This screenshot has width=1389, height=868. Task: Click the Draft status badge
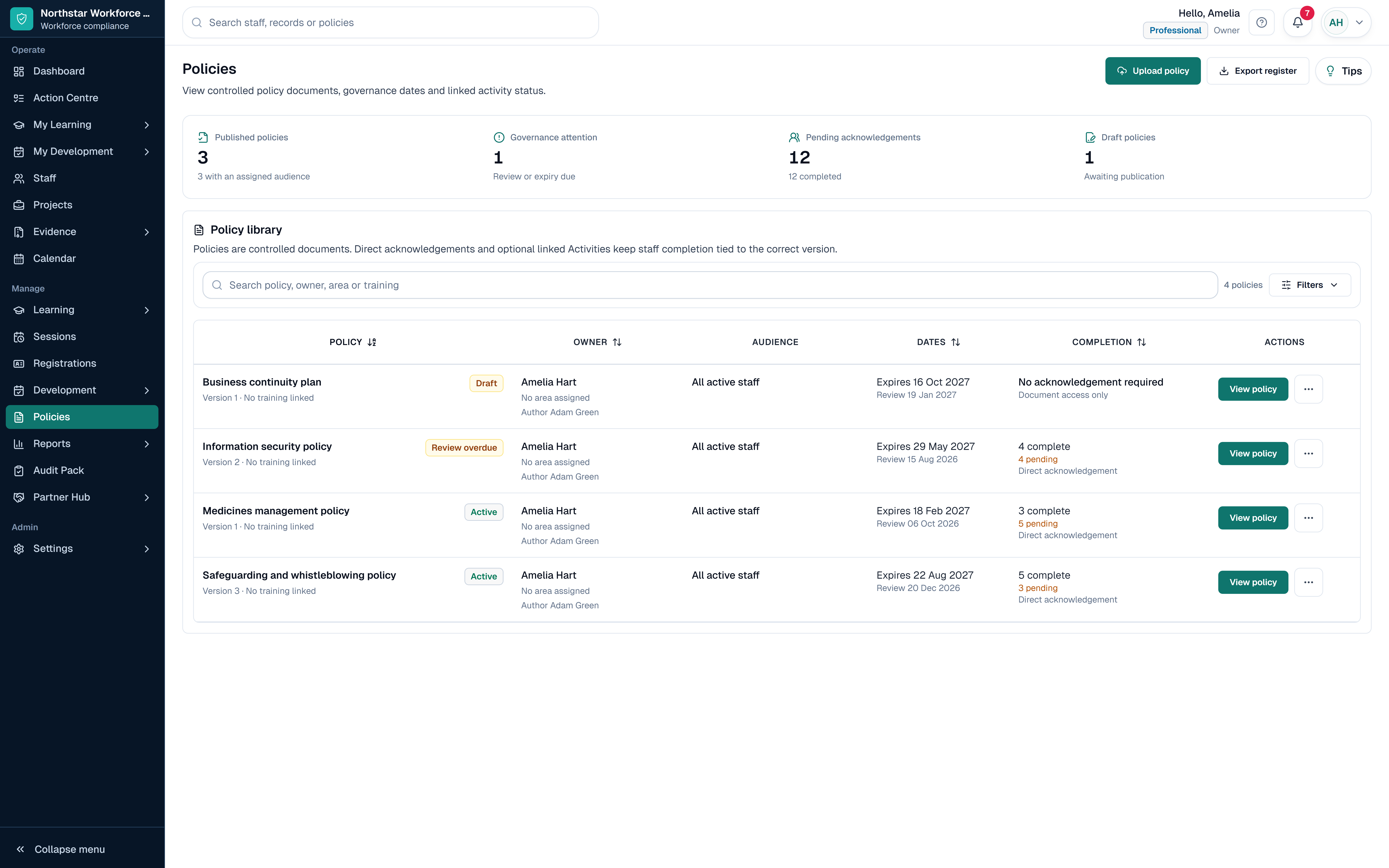tap(486, 384)
